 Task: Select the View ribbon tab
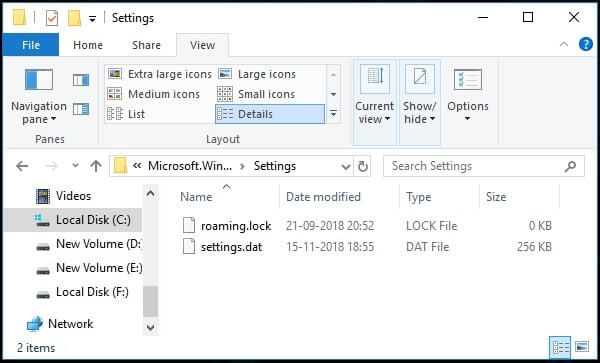(202, 45)
